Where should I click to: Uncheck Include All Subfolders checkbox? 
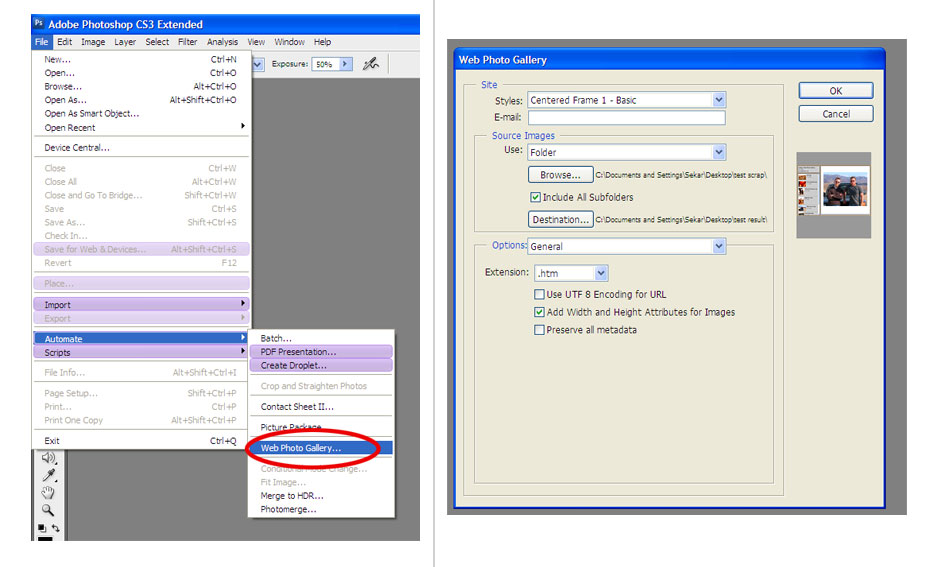(535, 197)
